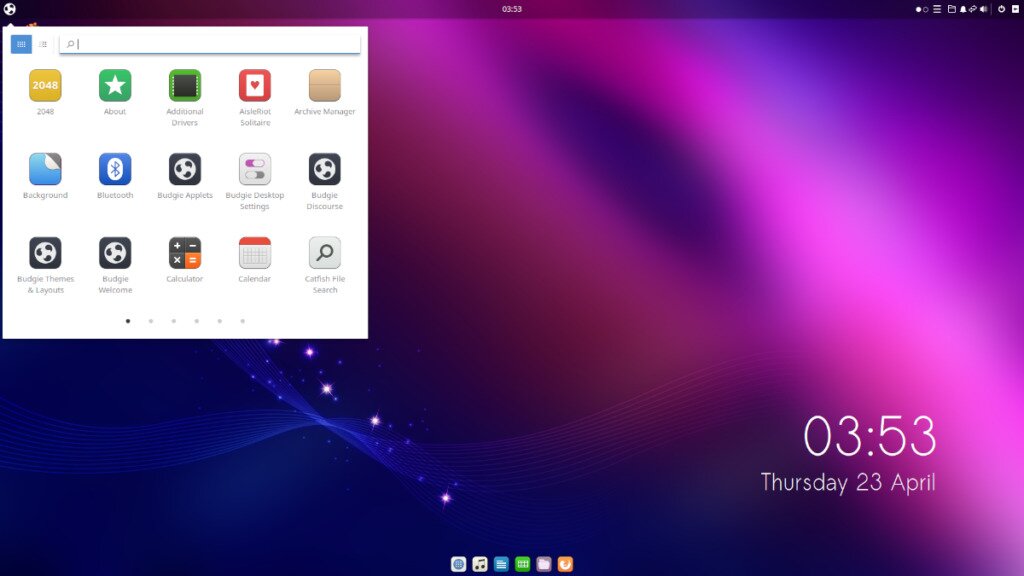Switch the app menu to list view
The width and height of the screenshot is (1024, 576).
[x=42, y=44]
